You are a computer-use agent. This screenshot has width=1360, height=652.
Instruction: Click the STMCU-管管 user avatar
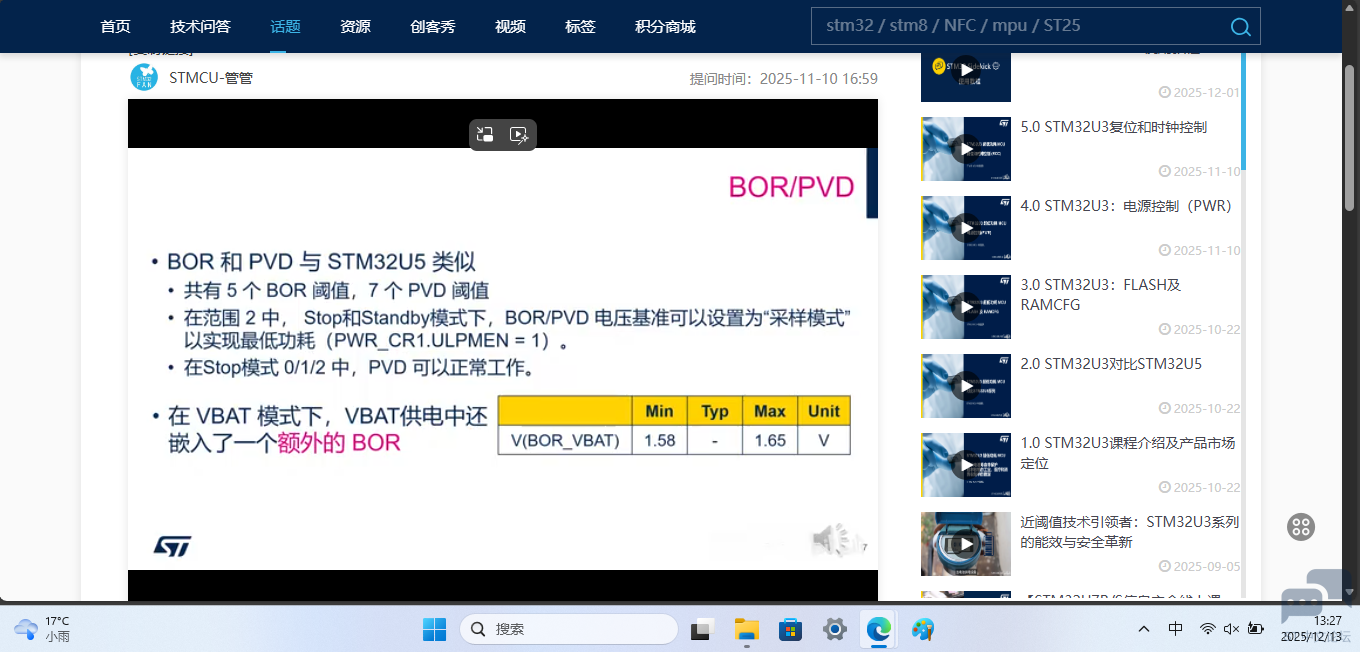tap(144, 77)
